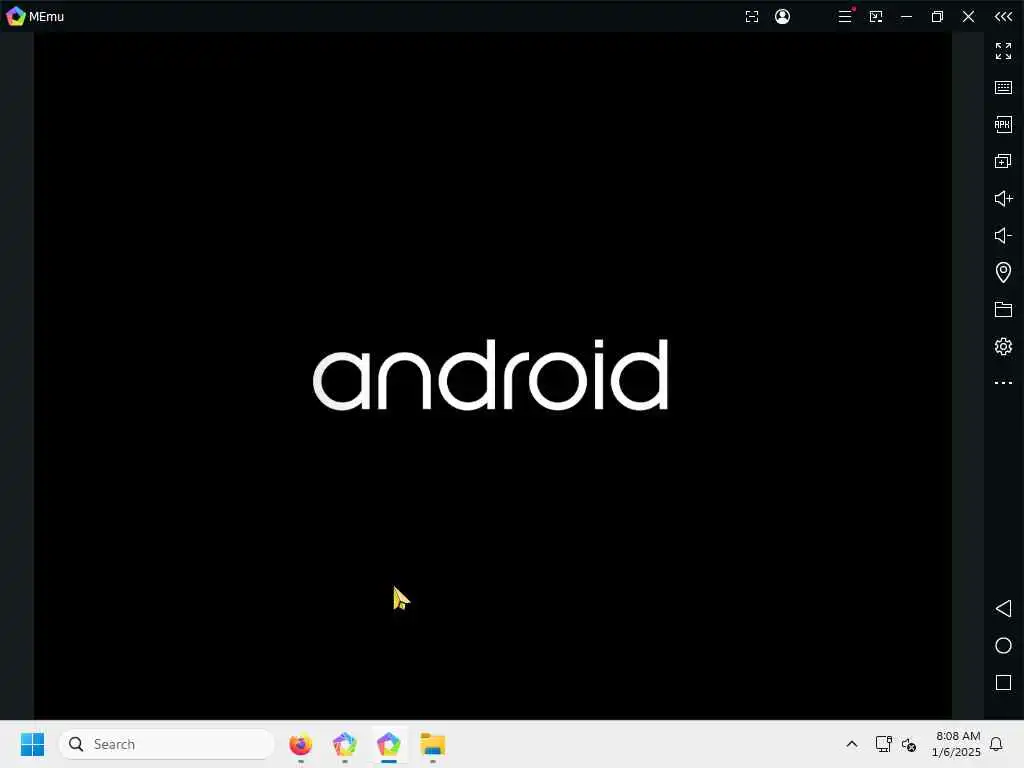Show hidden system tray icons
Viewport: 1024px width, 768px height.
click(x=852, y=744)
